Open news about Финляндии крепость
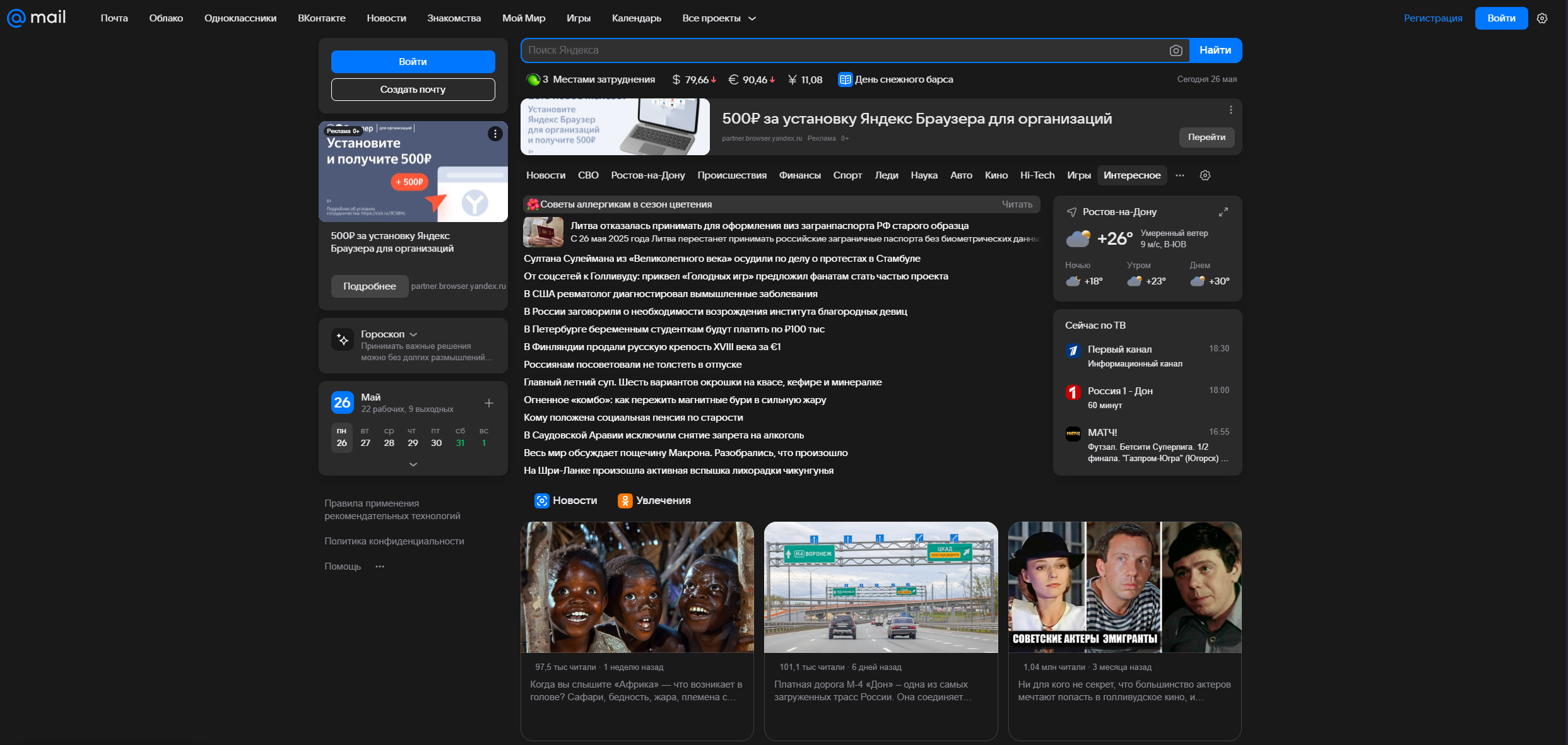 (652, 347)
